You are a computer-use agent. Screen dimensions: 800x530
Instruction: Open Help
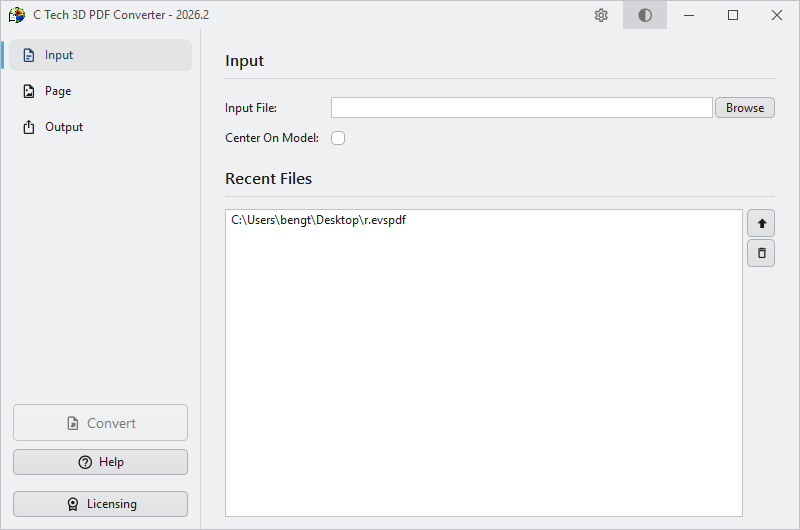point(101,462)
